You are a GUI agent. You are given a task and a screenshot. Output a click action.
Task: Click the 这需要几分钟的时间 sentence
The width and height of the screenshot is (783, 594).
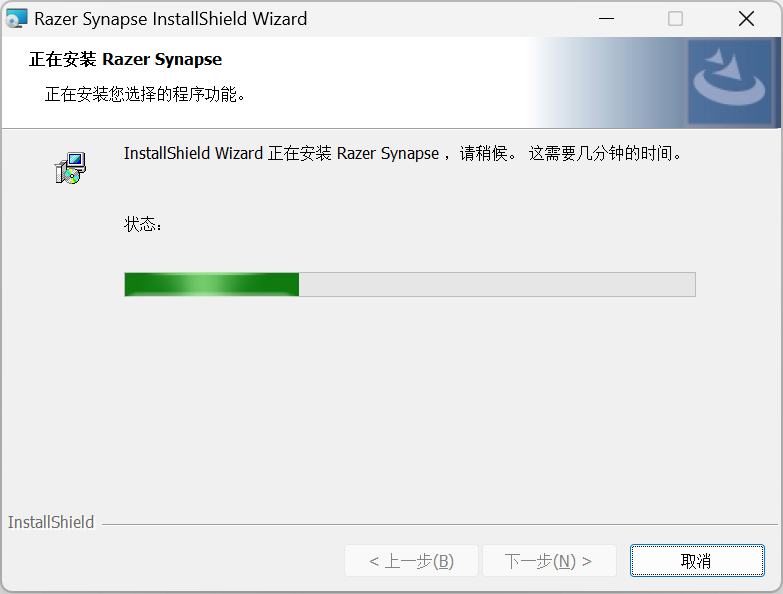605,153
